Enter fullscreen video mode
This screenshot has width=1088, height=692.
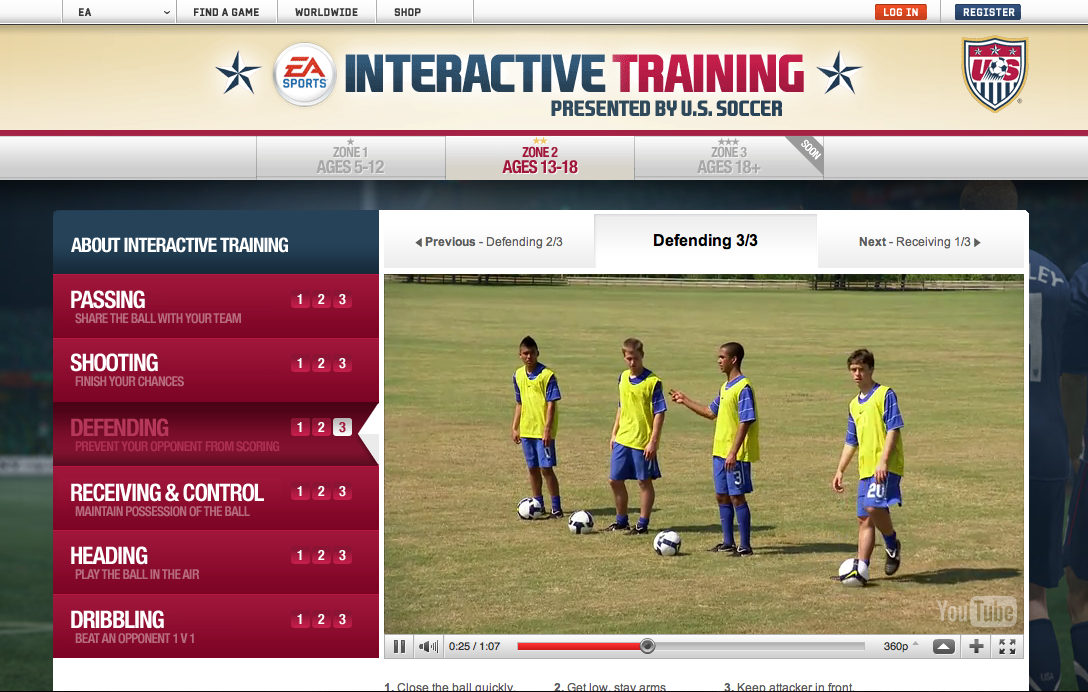click(1007, 646)
